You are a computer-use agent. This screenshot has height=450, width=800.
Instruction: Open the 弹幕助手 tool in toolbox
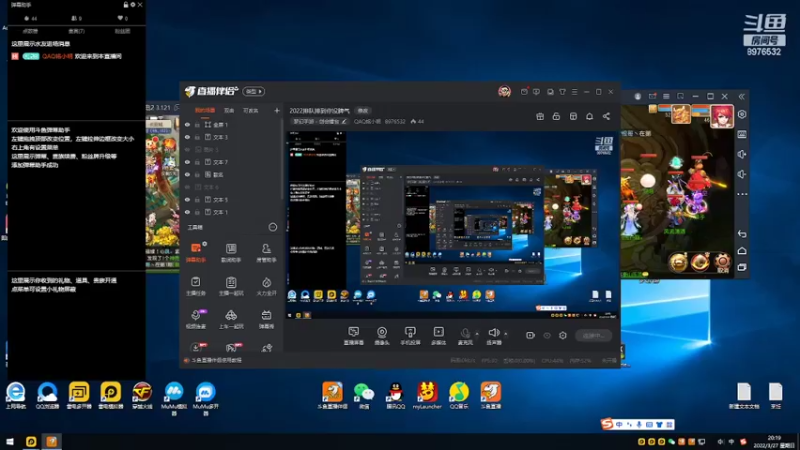coord(196,253)
